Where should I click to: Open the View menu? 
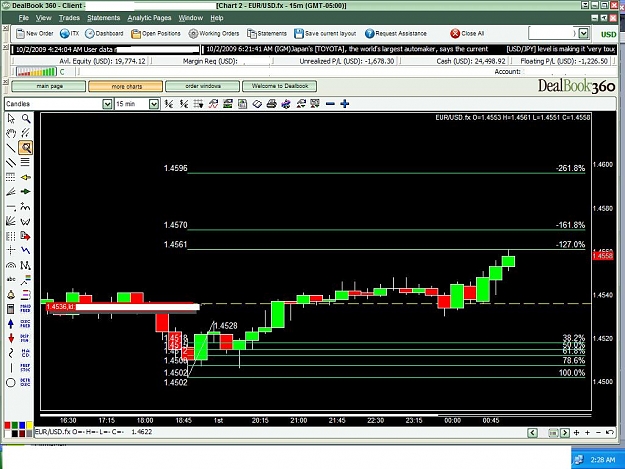(x=43, y=18)
